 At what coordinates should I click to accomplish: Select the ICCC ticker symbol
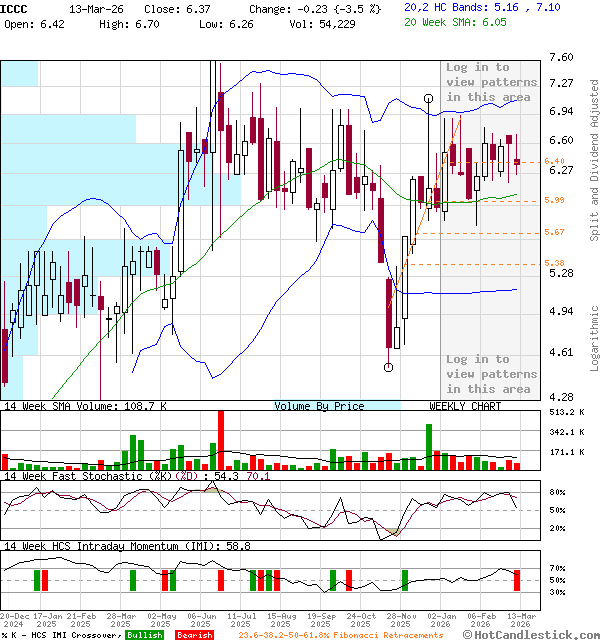pyautogui.click(x=15, y=7)
